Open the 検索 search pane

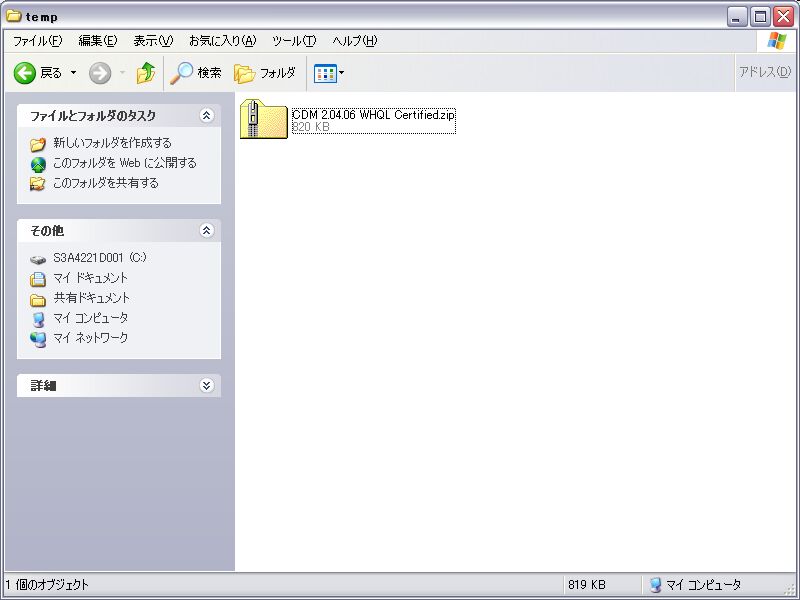tap(196, 73)
